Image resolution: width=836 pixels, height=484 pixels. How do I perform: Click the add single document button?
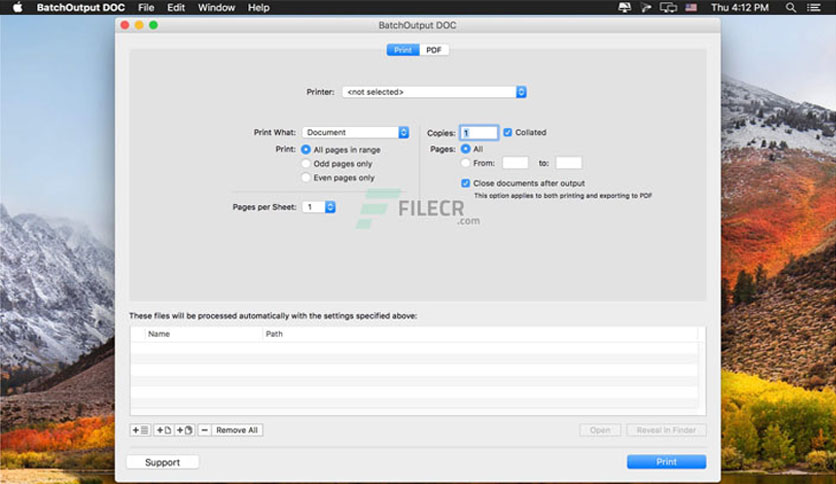click(x=164, y=430)
